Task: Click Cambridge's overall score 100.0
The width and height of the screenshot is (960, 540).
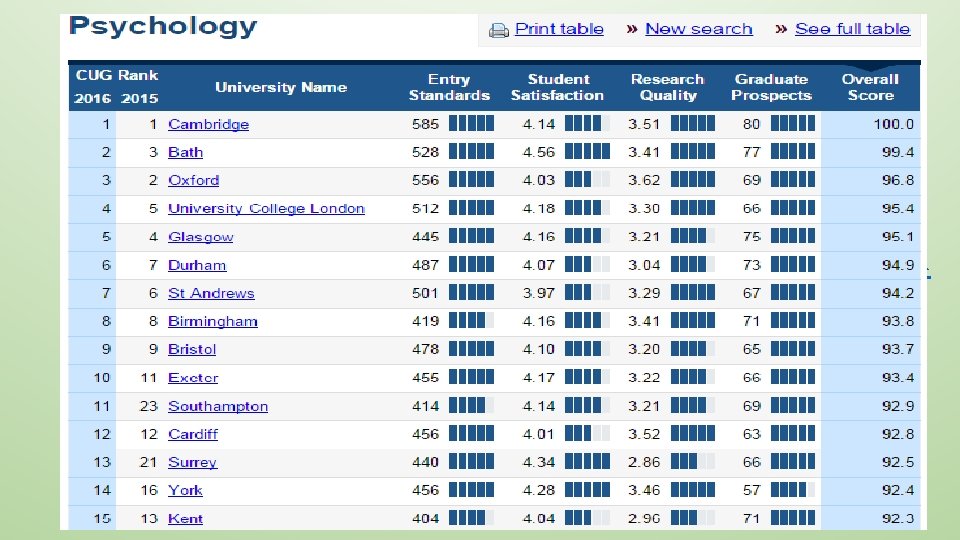Action: coord(893,124)
